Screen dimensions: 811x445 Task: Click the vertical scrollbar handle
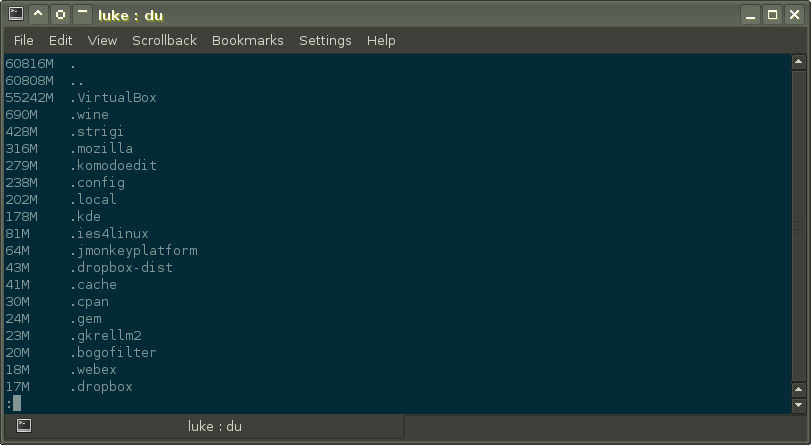[800, 225]
